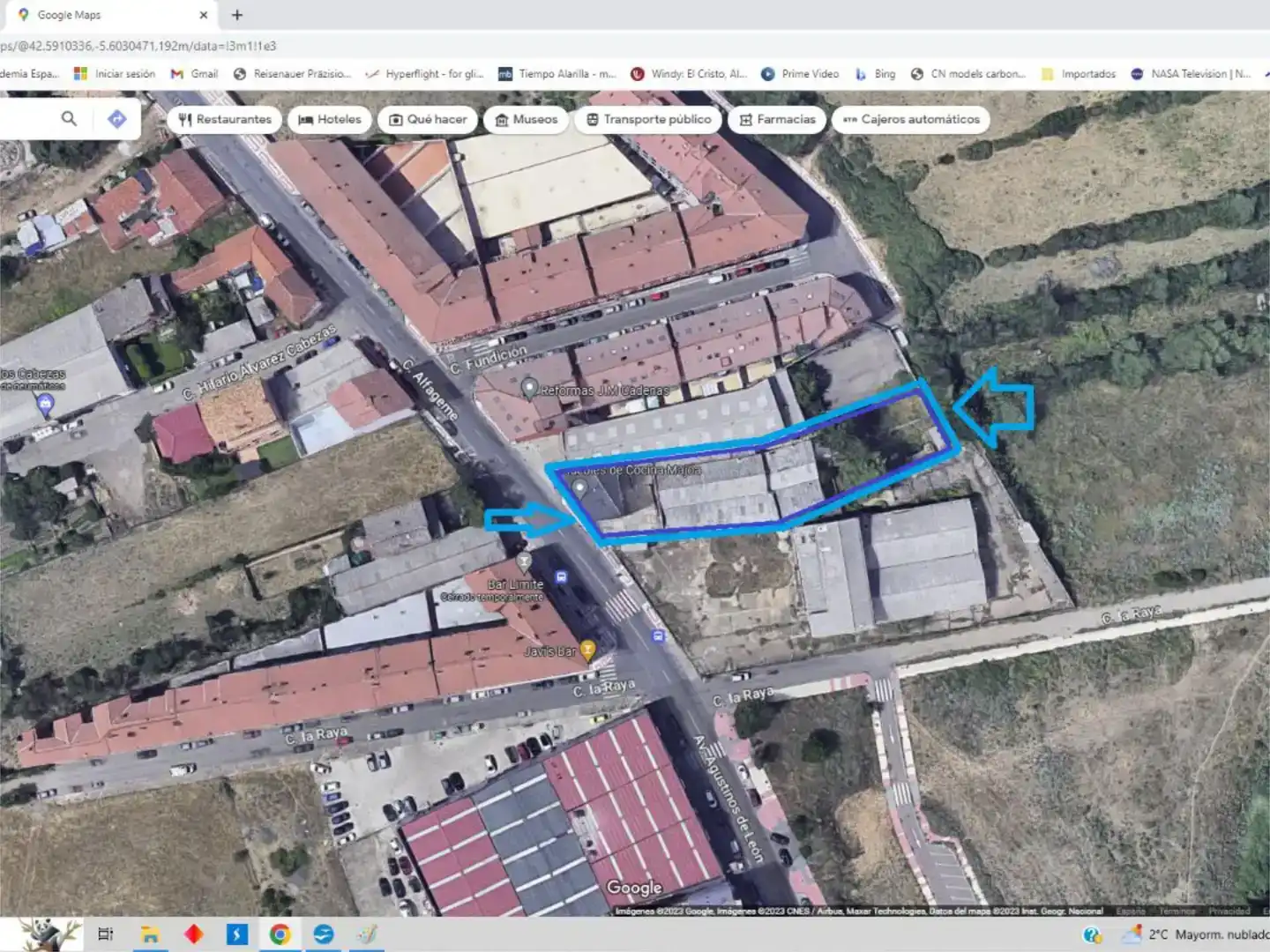Show Farmacias on the map
This screenshot has height=952, width=1270.
[777, 119]
